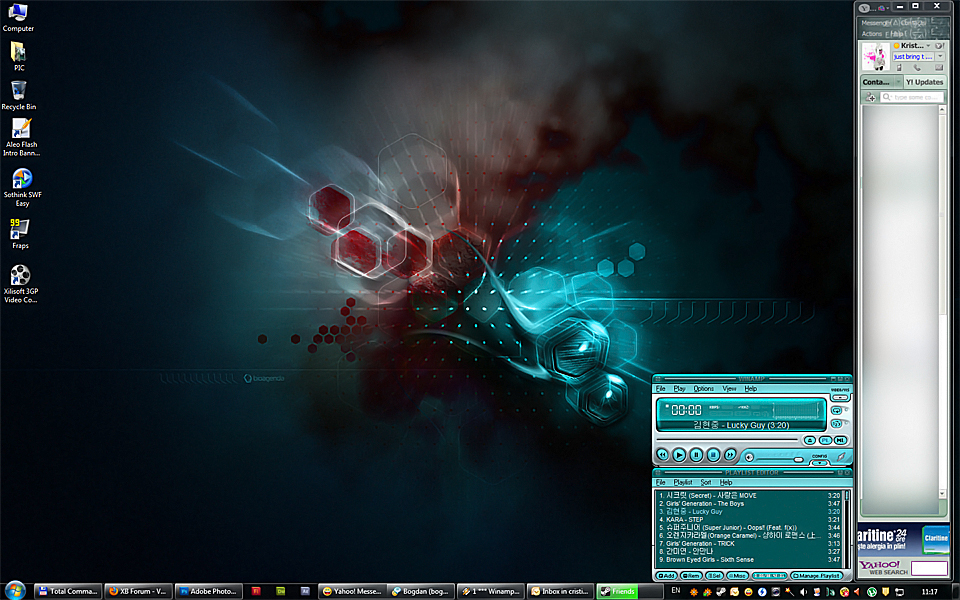Click Yahoo Messenger phone call icon
Image resolution: width=960 pixels, height=600 pixels.
[x=917, y=67]
